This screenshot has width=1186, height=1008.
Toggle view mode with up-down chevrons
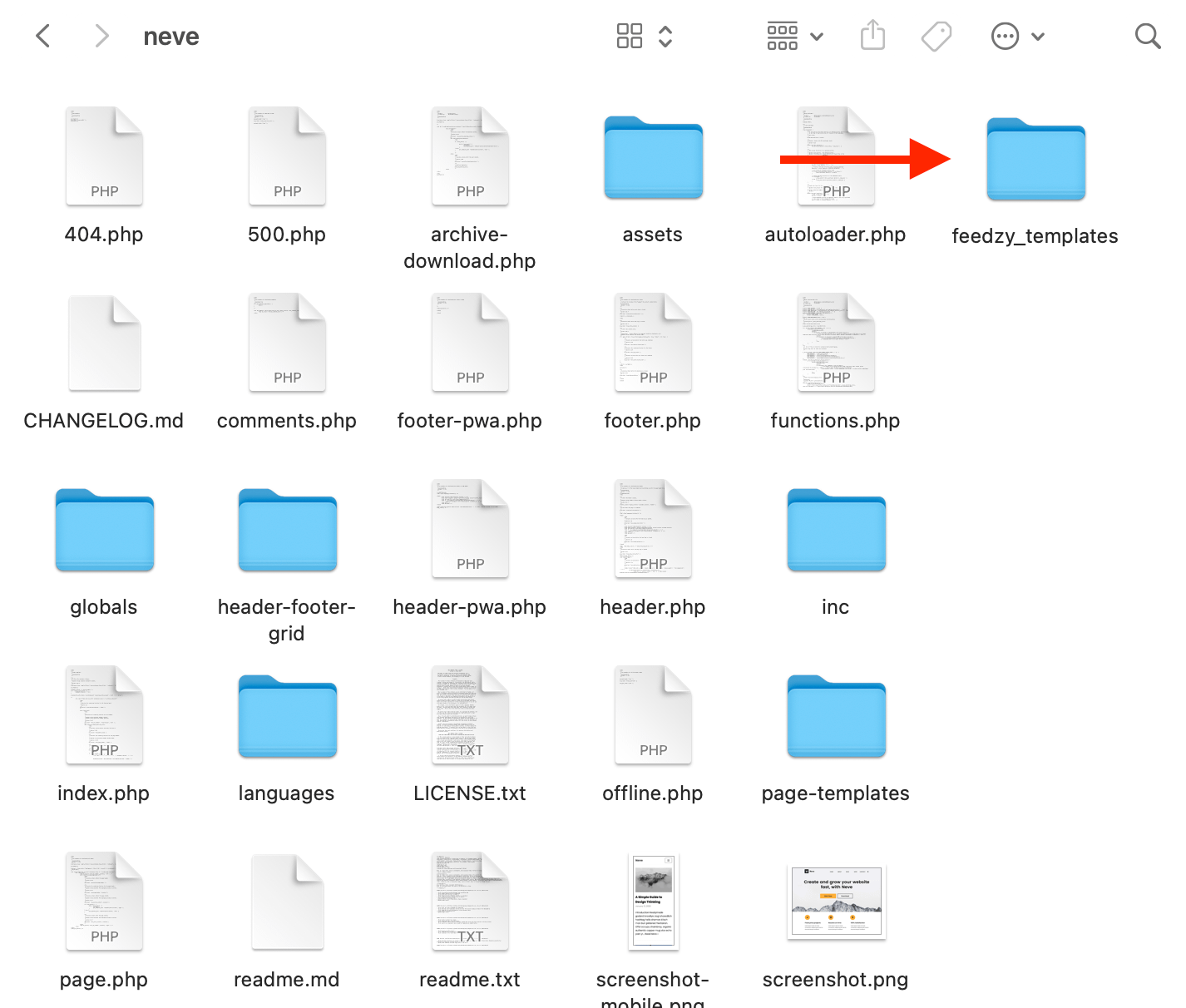click(665, 36)
